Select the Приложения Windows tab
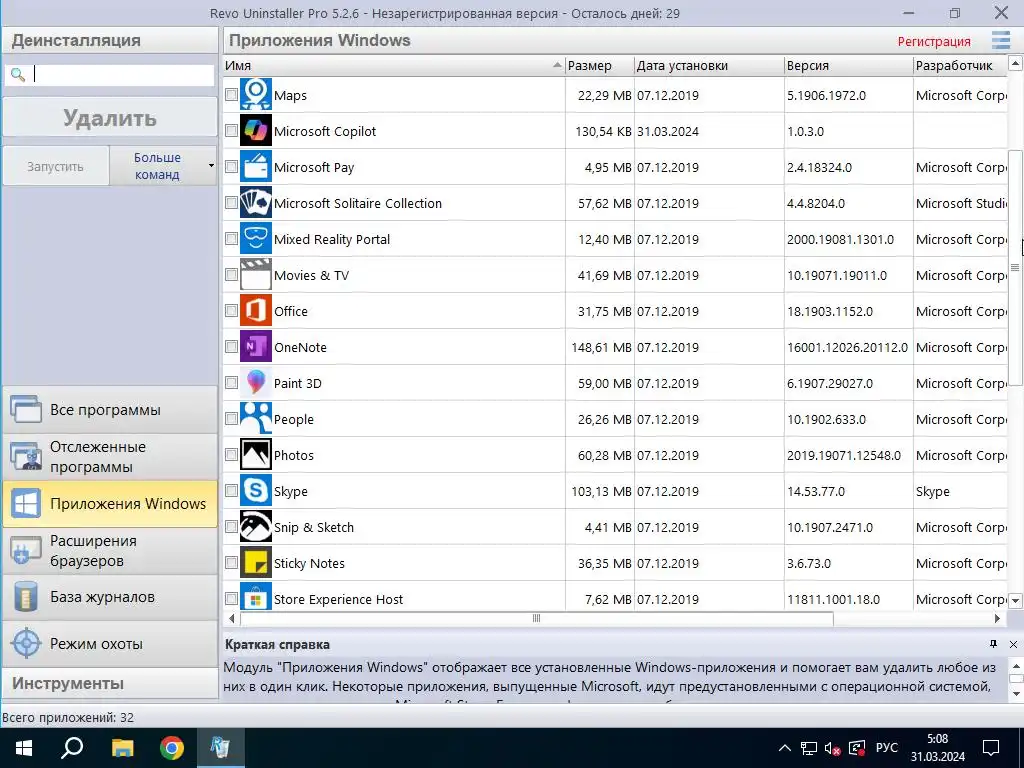The width and height of the screenshot is (1024, 768). pos(110,504)
